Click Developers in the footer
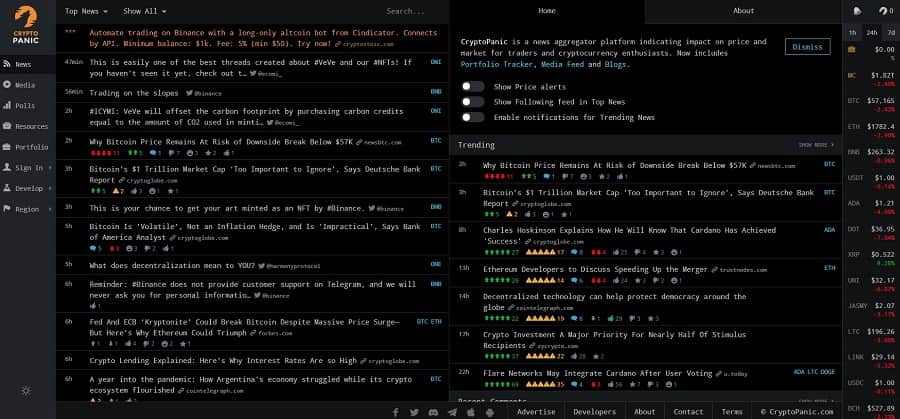The image size is (900, 419). tap(594, 412)
